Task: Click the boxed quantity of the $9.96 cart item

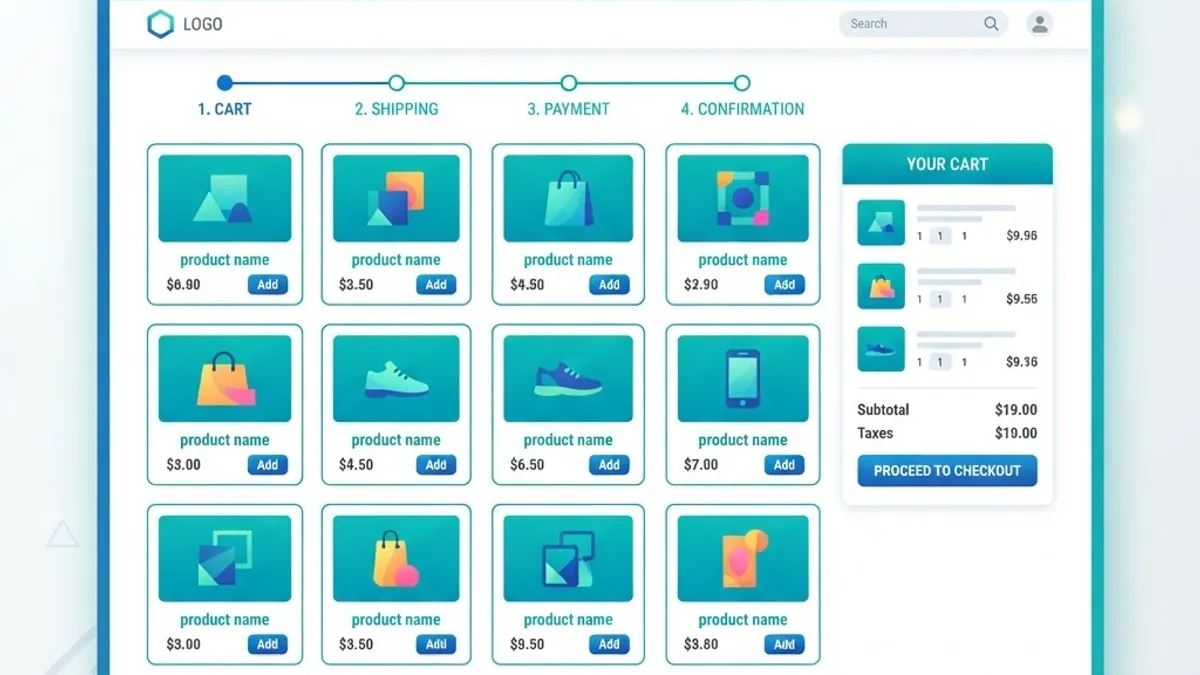Action: pyautogui.click(x=940, y=236)
